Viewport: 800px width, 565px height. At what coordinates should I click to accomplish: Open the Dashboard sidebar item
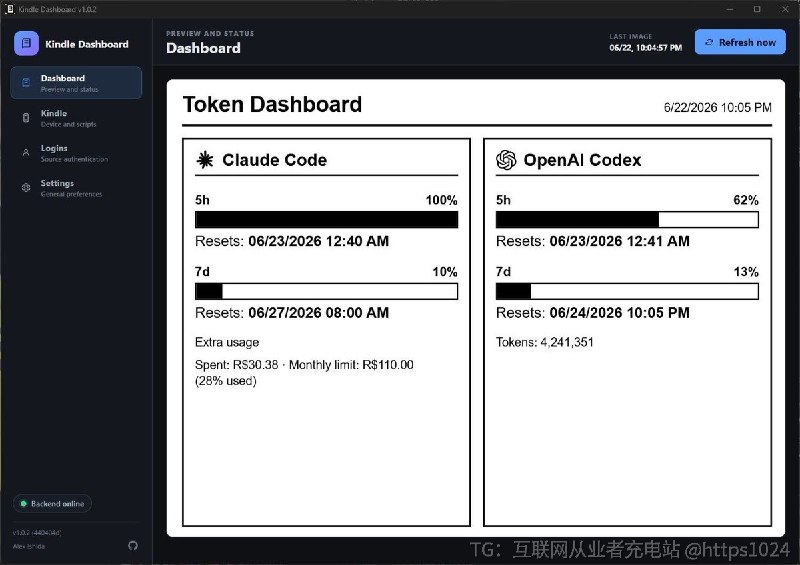pos(76,83)
